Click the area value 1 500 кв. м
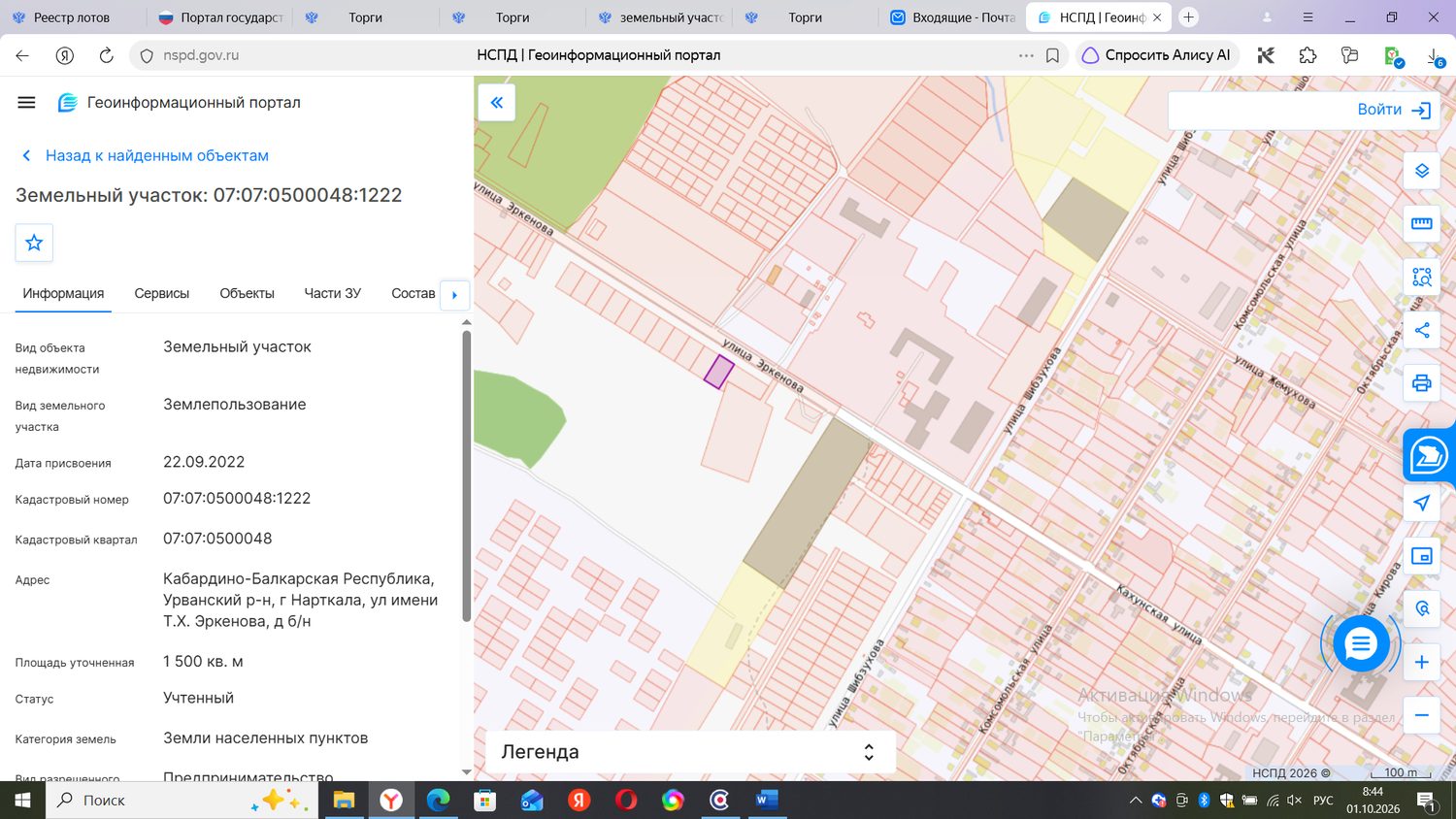 (203, 662)
